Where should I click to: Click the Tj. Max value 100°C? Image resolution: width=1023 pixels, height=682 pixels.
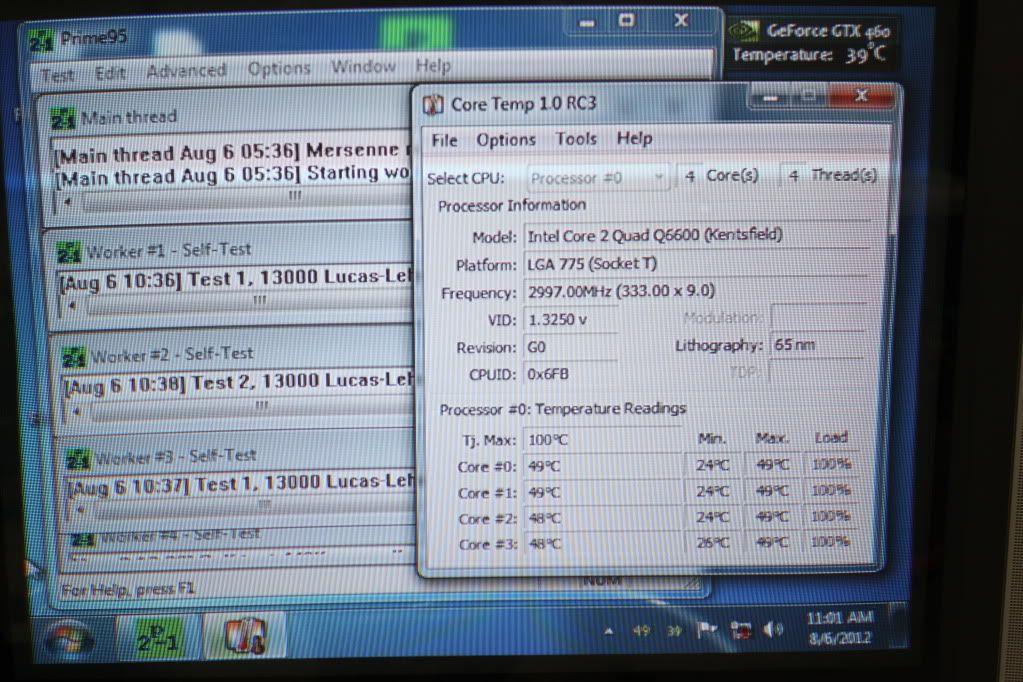[x=602, y=440]
